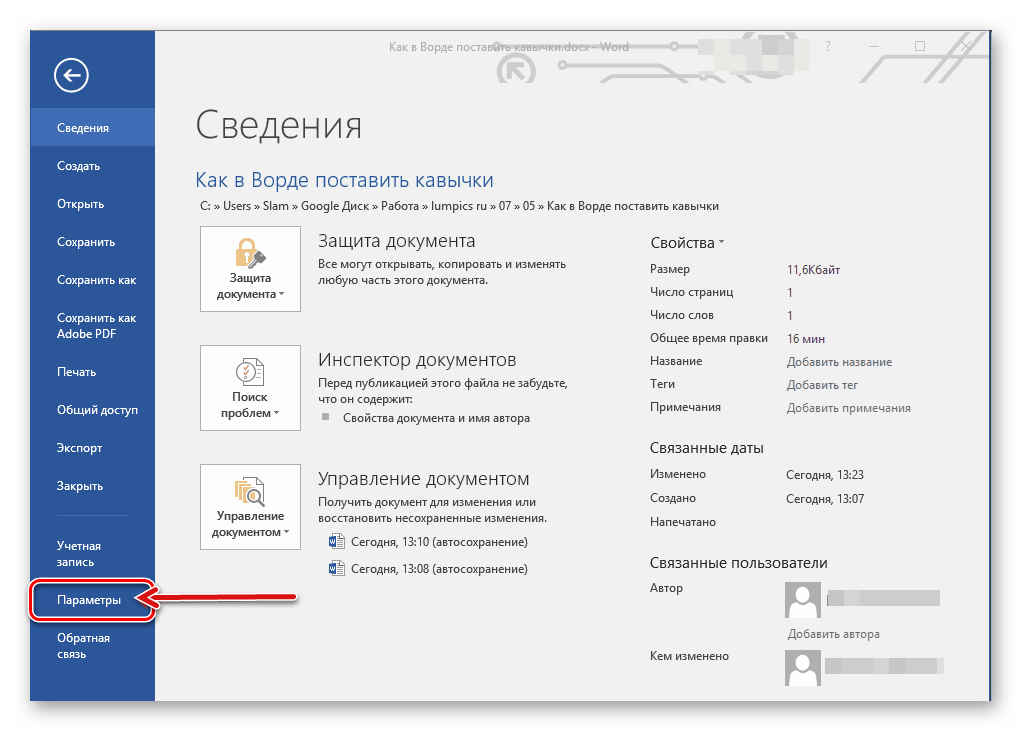Screen dimensions: 1022x731
Task: Open autosave version from 13:10 Word icon
Action: click(x=336, y=542)
